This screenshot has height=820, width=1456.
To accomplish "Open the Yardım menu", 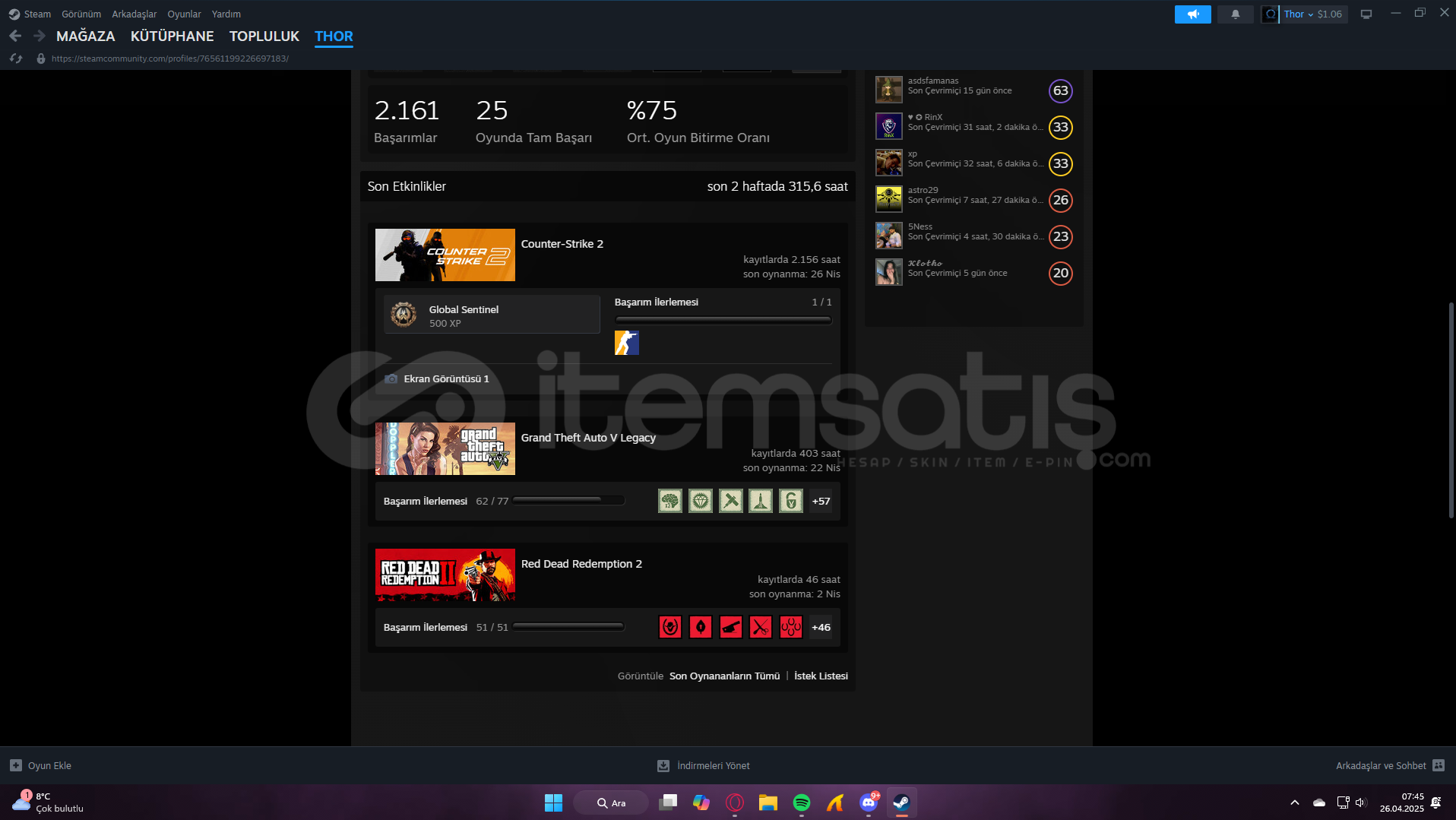I will [226, 14].
